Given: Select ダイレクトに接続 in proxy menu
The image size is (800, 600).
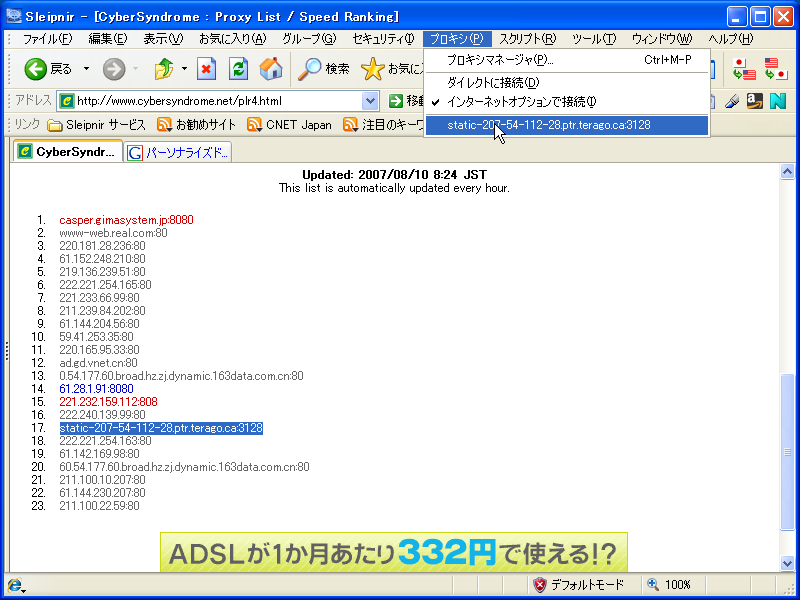Looking at the screenshot, I should coord(566,83).
